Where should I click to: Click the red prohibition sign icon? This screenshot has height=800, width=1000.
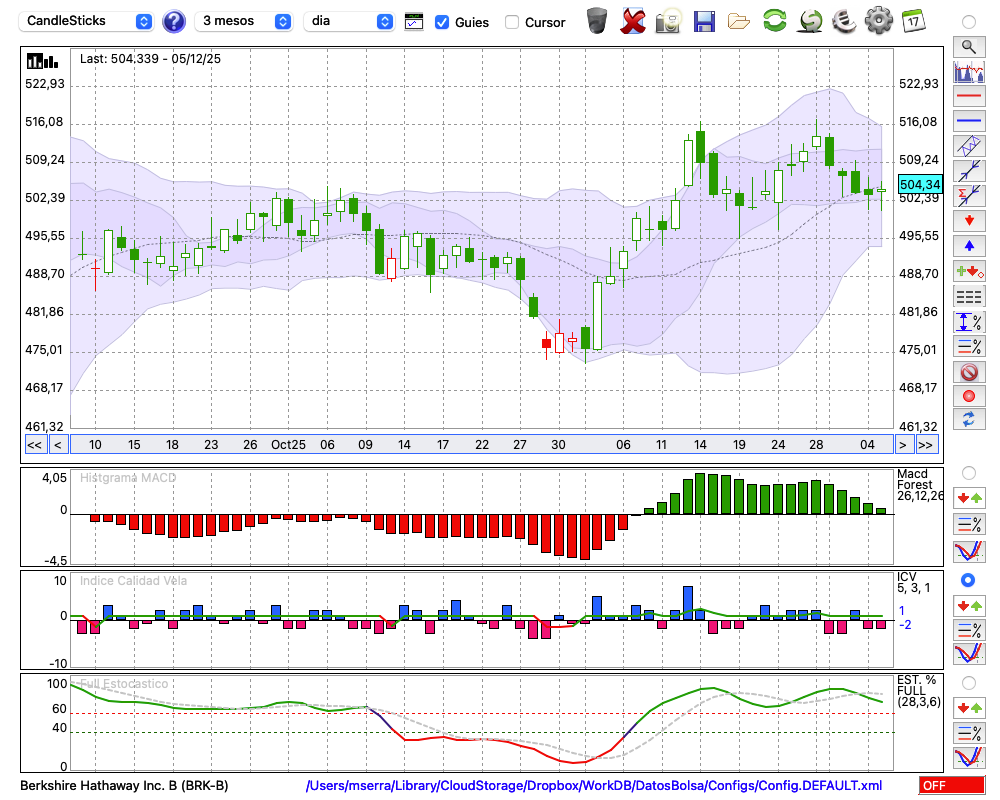click(x=968, y=372)
